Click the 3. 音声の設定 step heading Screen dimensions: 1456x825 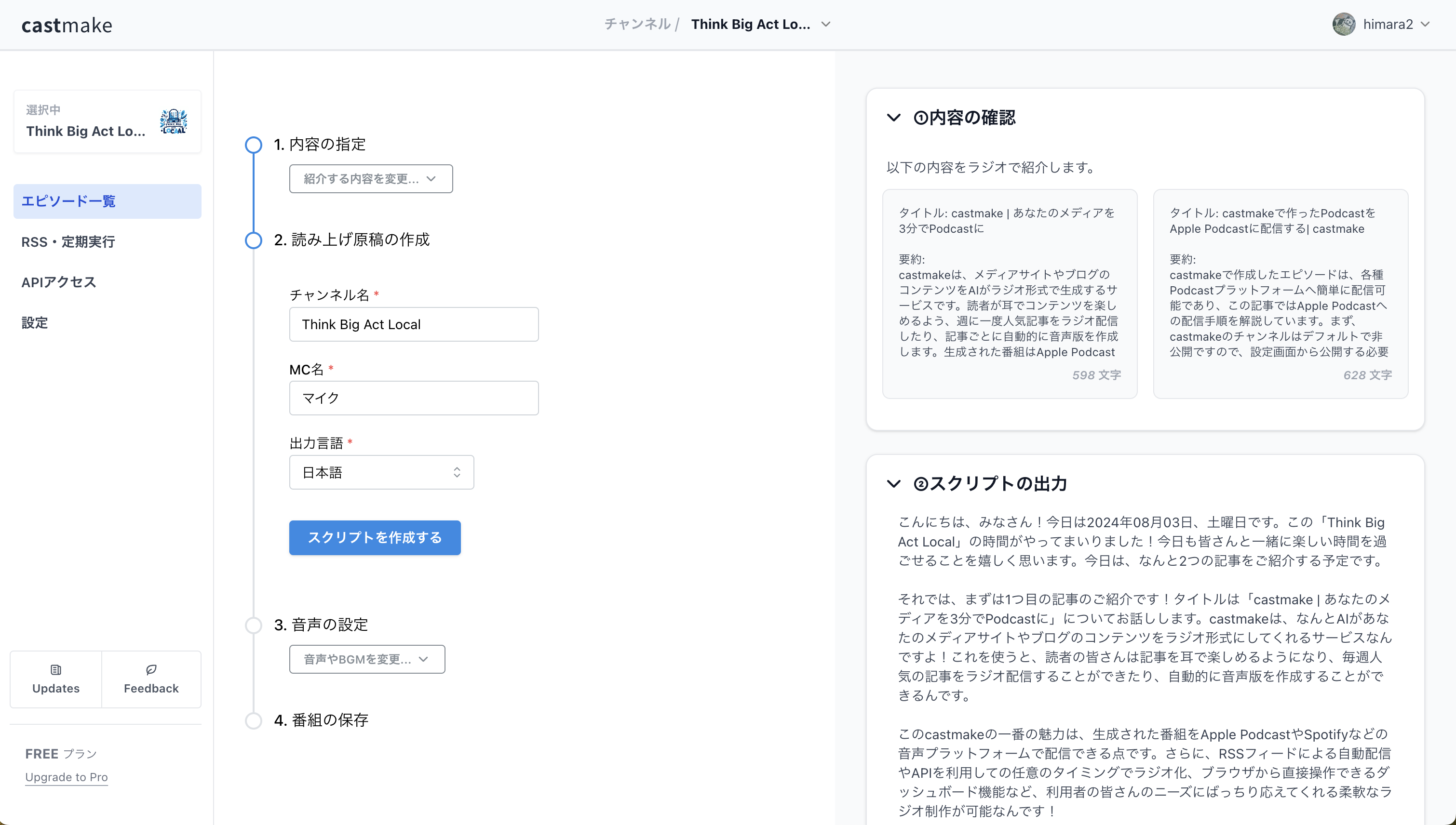(321, 625)
